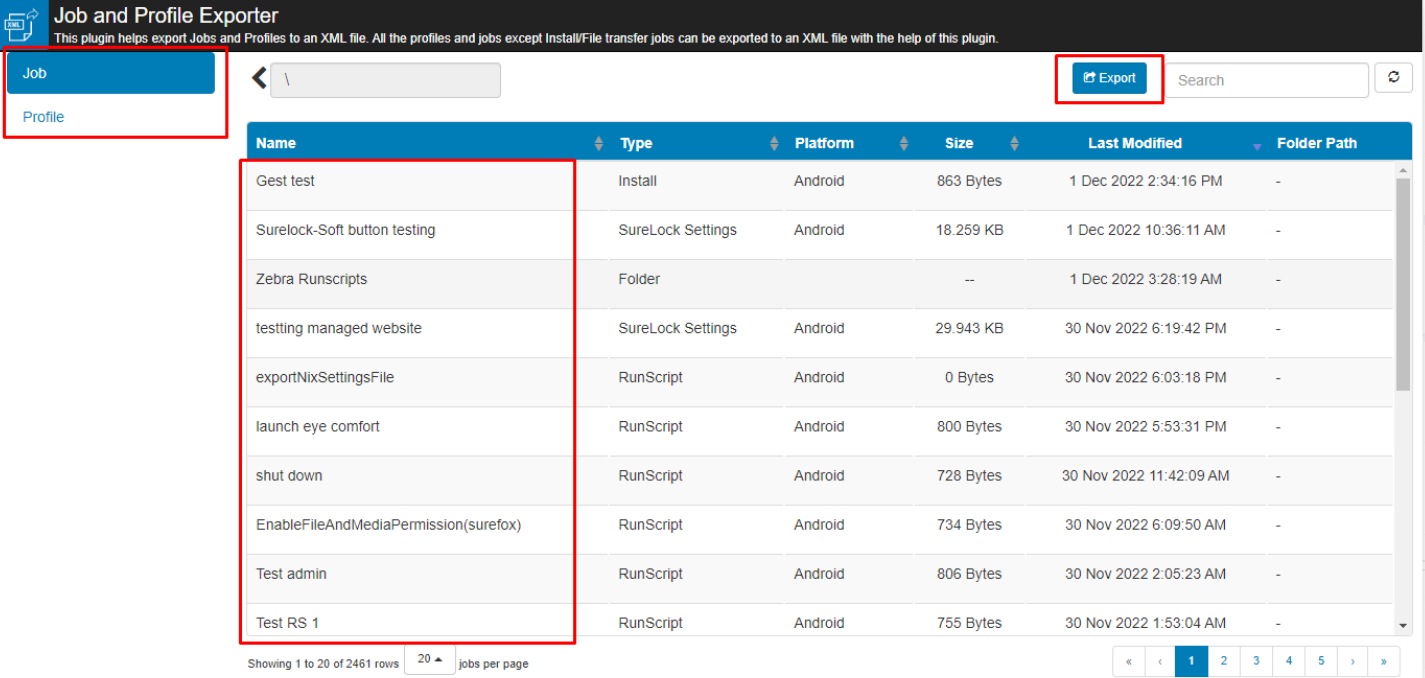Click the next page chevron
Screen dimensions: 1425x678
(x=1353, y=661)
